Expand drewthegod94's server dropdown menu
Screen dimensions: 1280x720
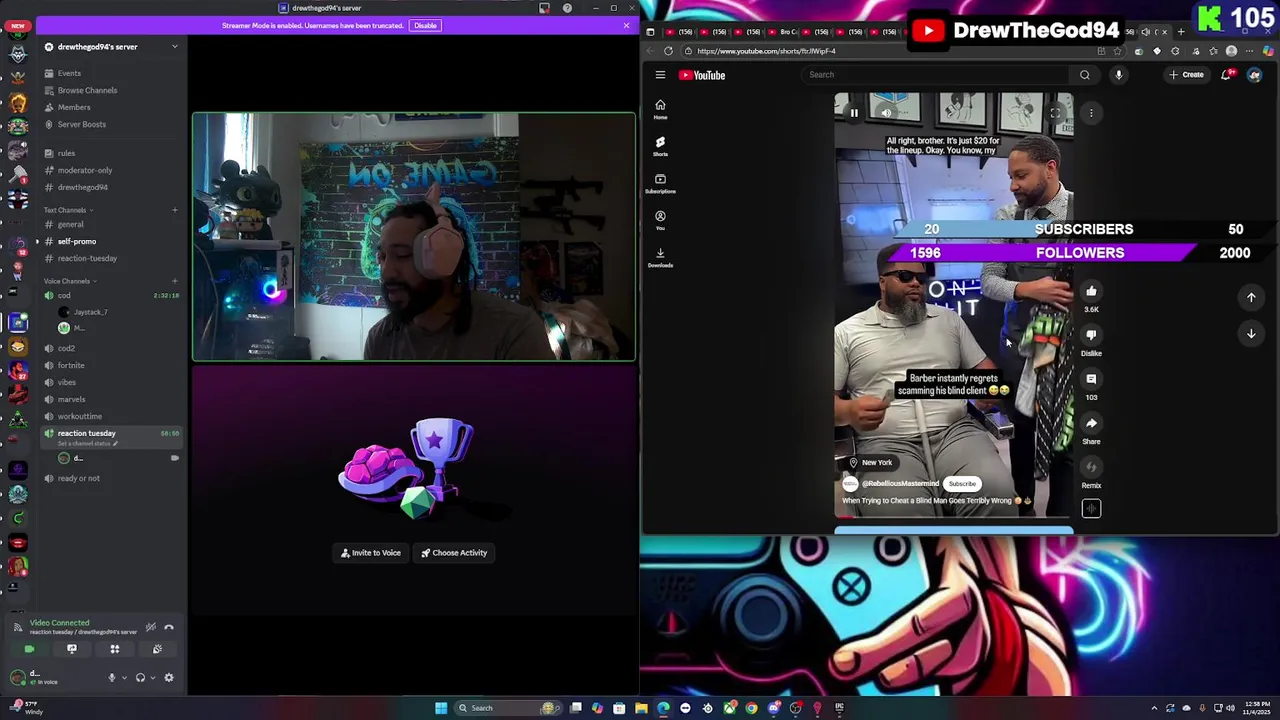tap(174, 47)
